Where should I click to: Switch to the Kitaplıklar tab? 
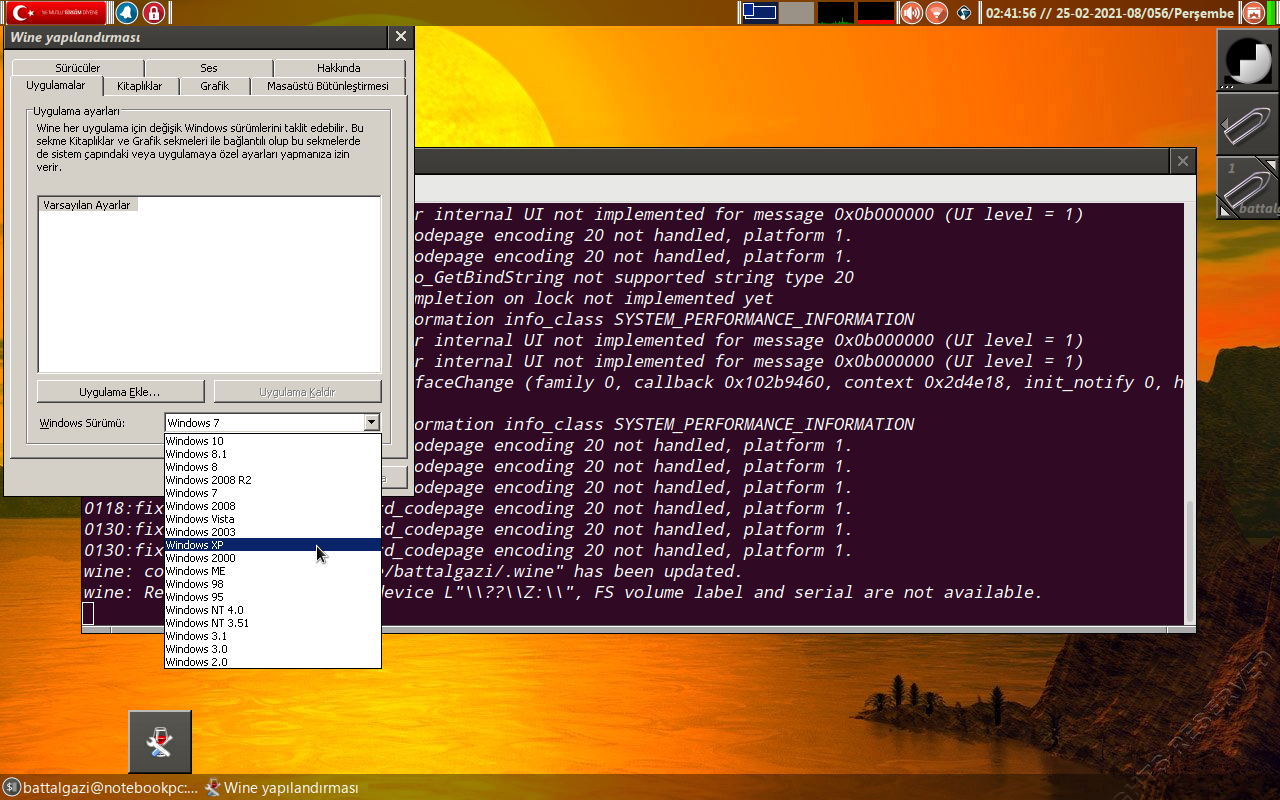point(139,86)
